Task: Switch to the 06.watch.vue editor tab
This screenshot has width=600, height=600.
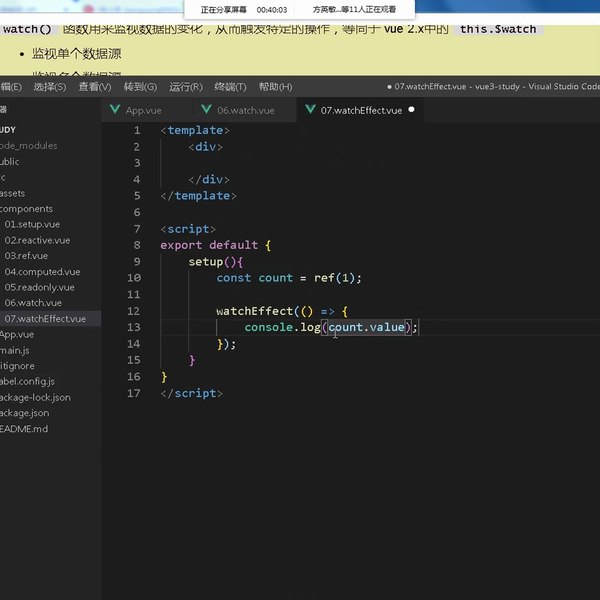Action: [245, 110]
